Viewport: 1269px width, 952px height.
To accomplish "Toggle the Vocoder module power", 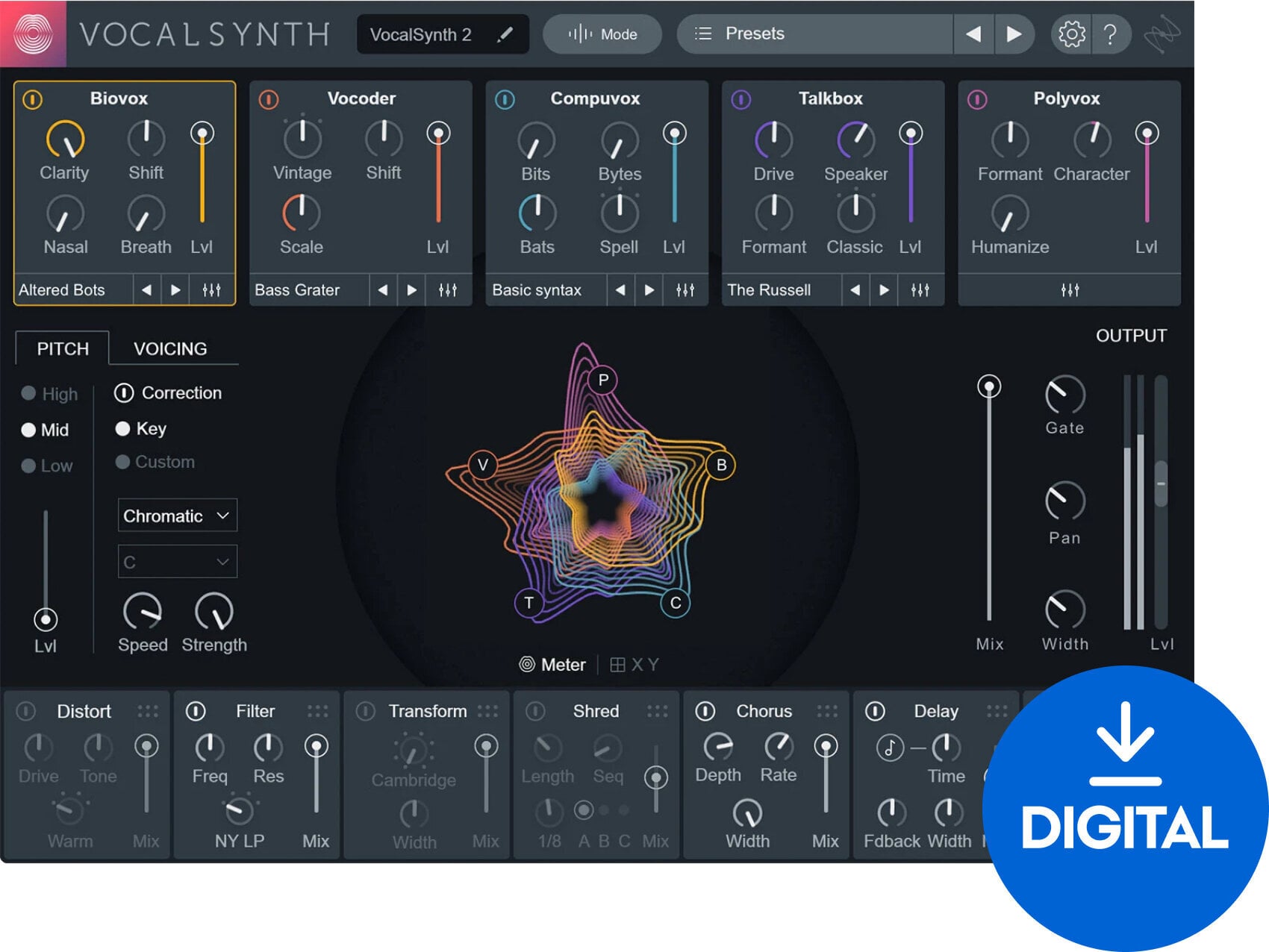I will [x=268, y=98].
